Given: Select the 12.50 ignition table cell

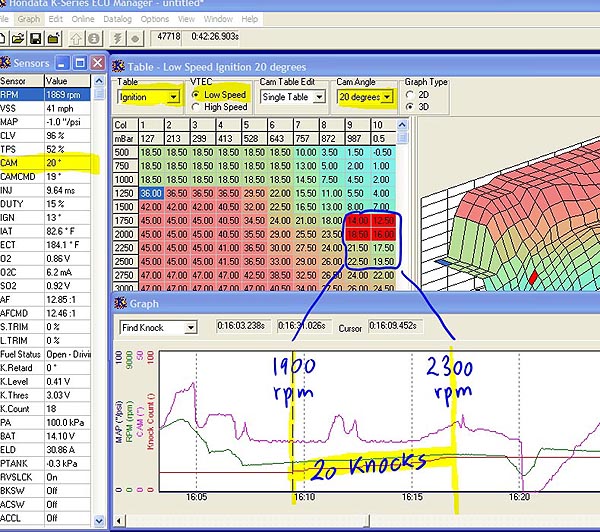Looking at the screenshot, I should coord(383,220).
